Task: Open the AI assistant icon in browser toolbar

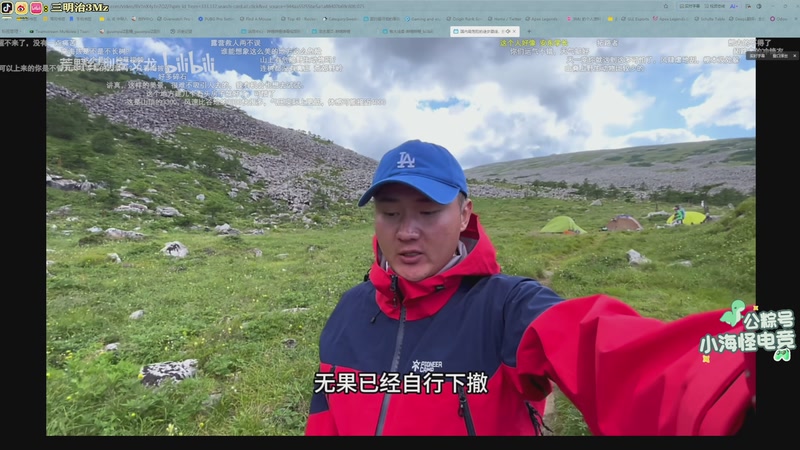Action: (x=734, y=6)
